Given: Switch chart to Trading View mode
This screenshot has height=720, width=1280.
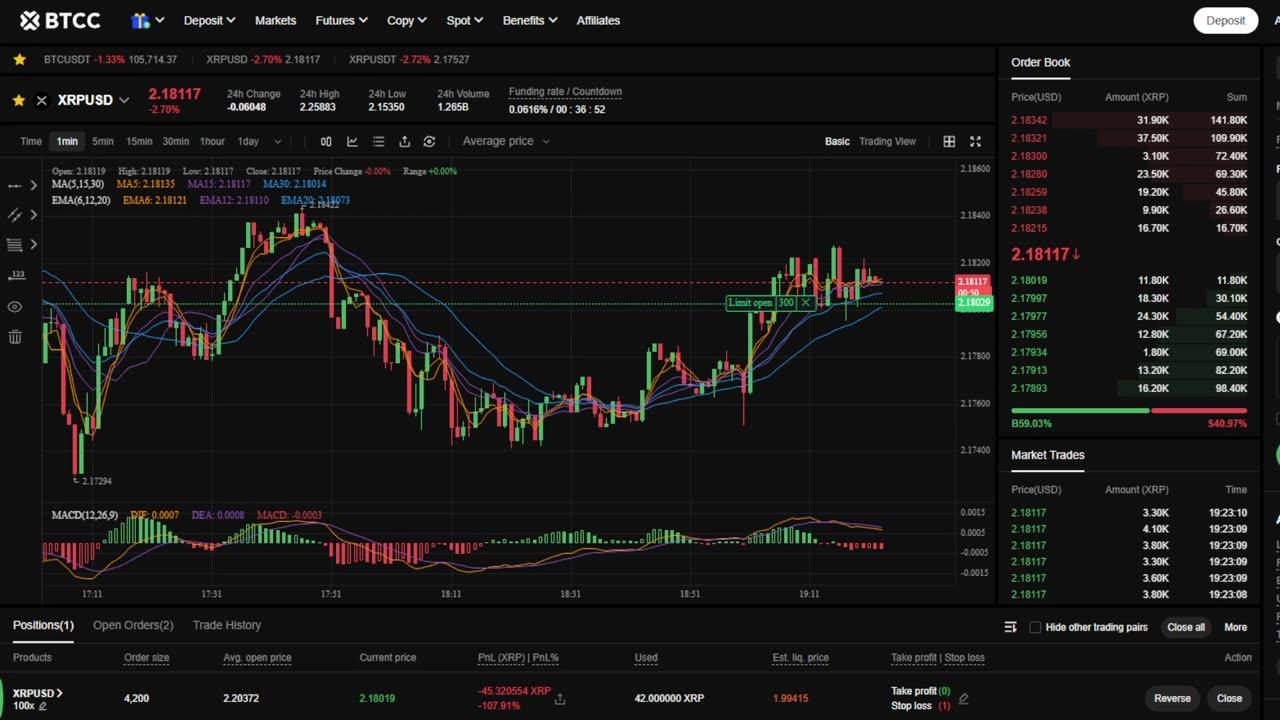Looking at the screenshot, I should 888,141.
